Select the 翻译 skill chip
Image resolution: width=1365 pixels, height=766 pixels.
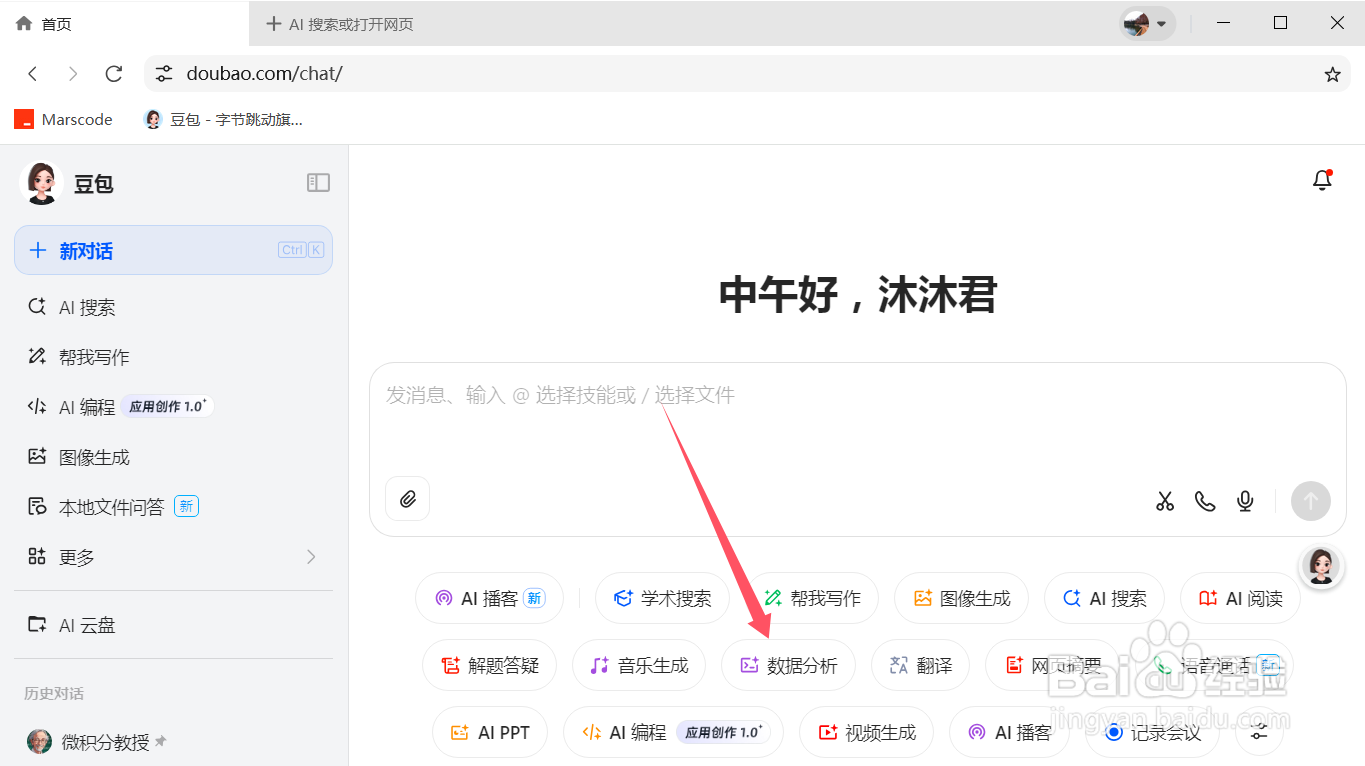[x=920, y=666]
